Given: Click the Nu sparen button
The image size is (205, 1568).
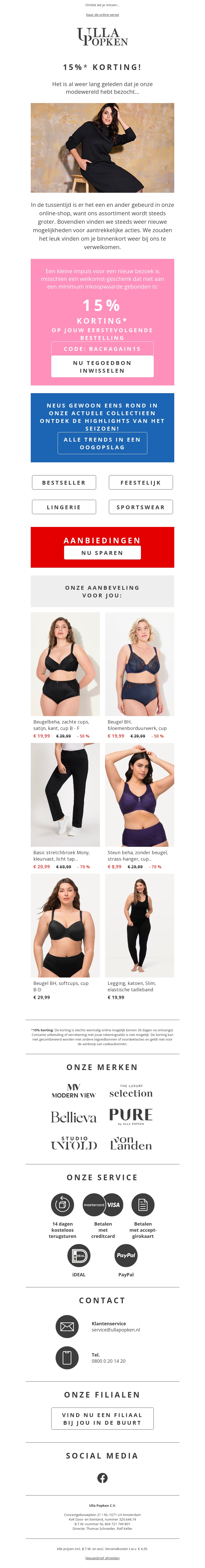Looking at the screenshot, I should (x=102, y=553).
